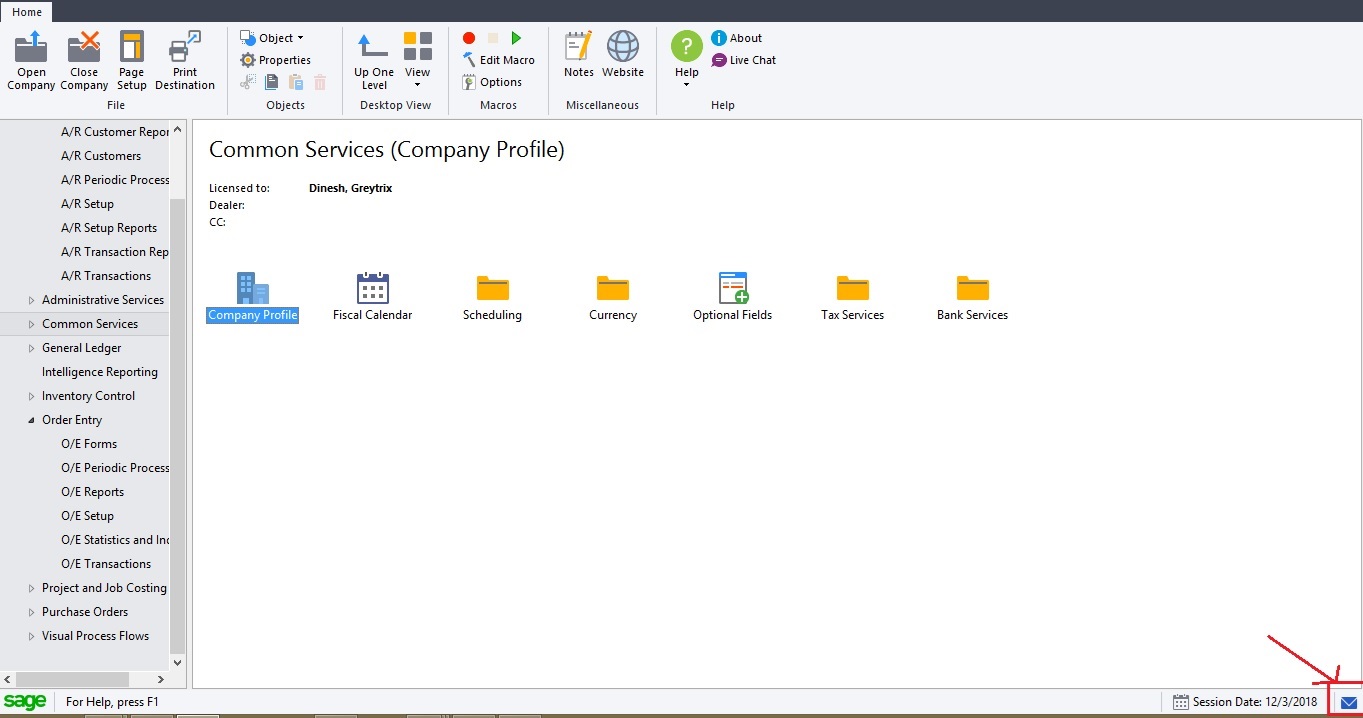Screen dimensions: 1363x718
Task: Go Up One Level in desktop view
Action: 374,60
